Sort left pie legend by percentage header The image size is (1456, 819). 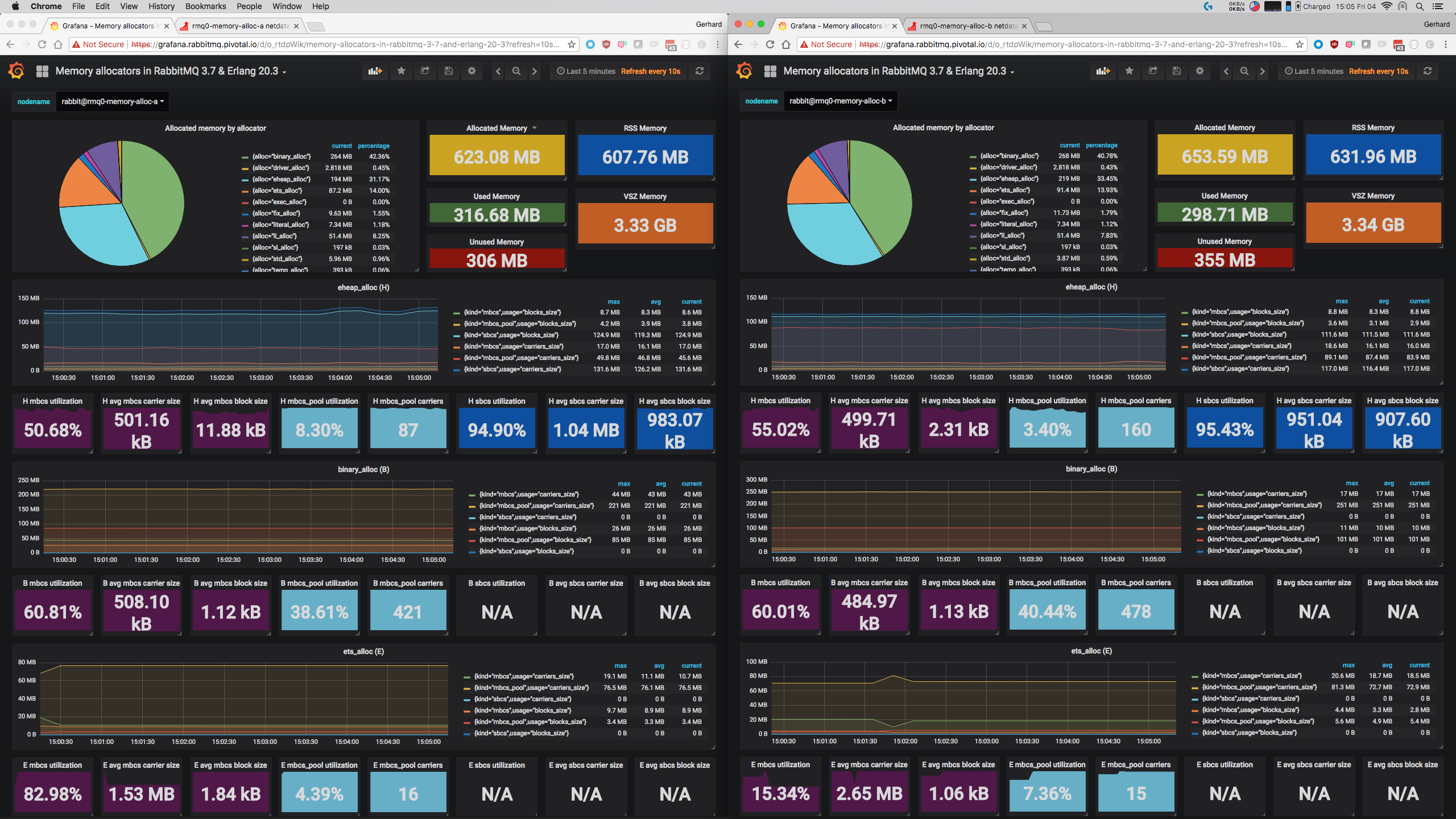coord(374,146)
